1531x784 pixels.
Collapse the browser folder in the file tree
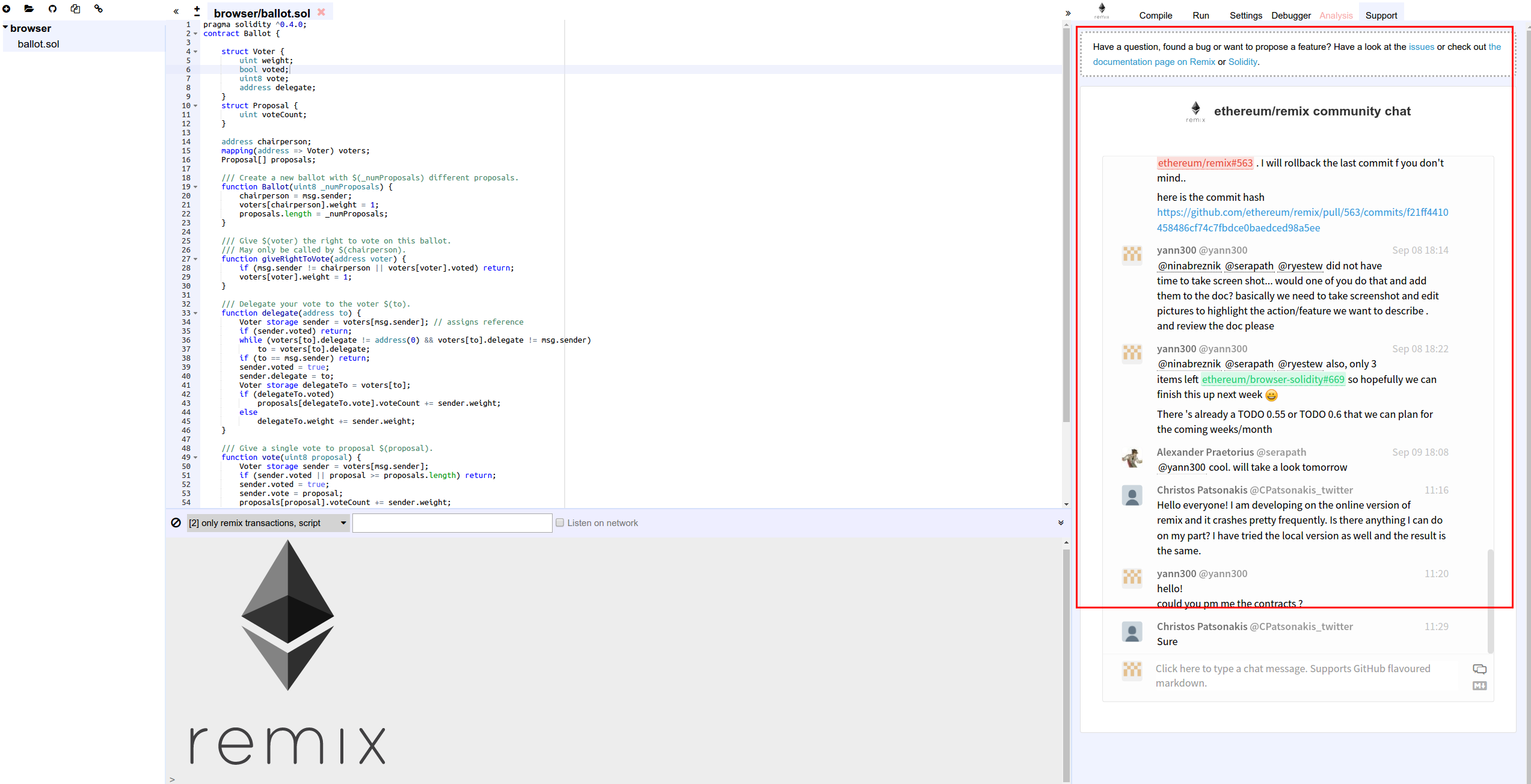point(5,27)
